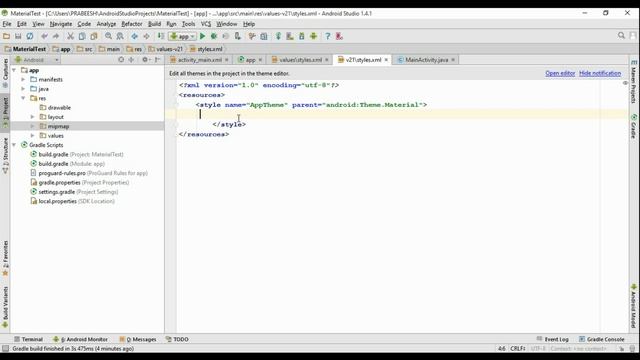Click the Sync Project with Gradle icon

(x=278, y=36)
